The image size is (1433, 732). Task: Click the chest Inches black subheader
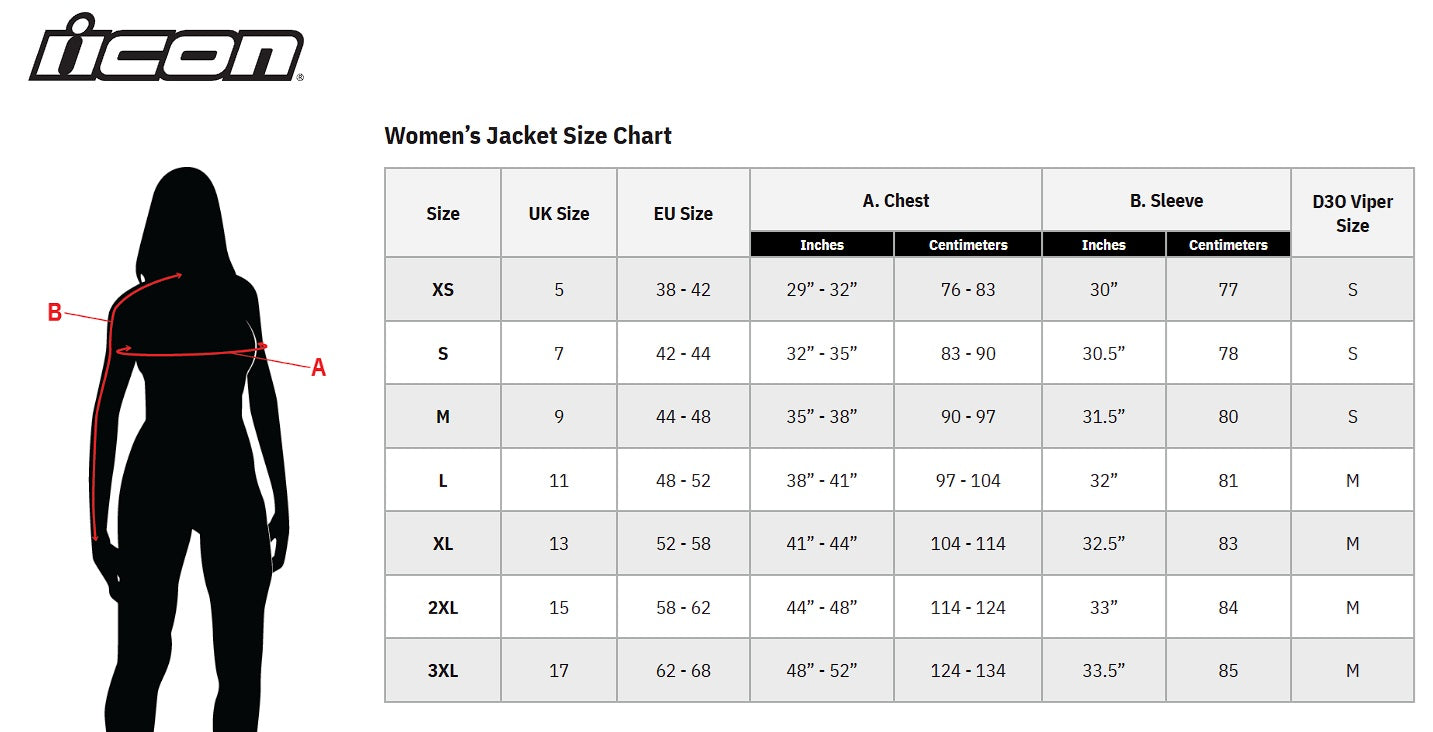tap(821, 245)
